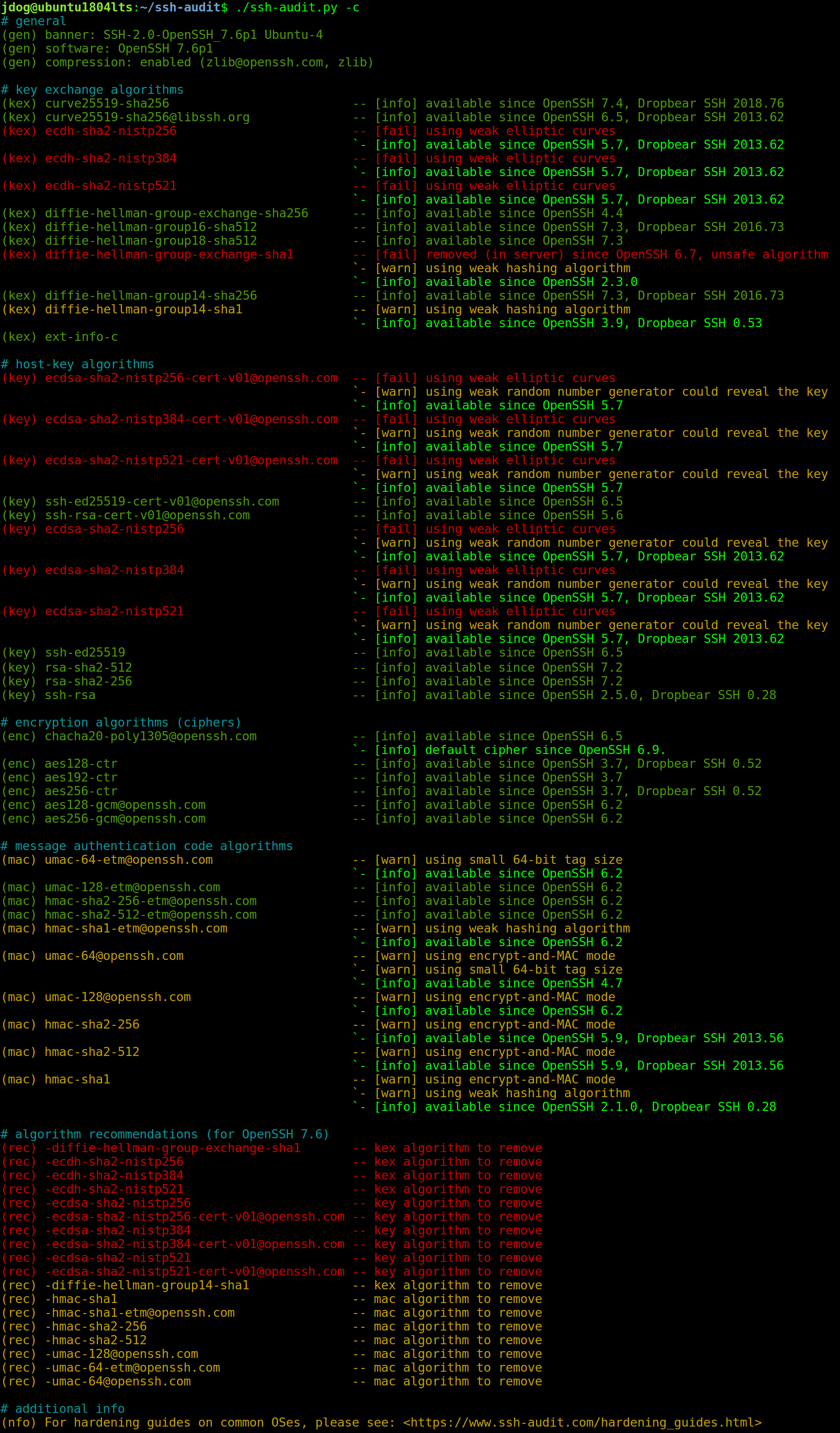Click kex entry 'curve25519-sha256@libssh.org'
Screen dimensions: 840x1433
(147, 117)
